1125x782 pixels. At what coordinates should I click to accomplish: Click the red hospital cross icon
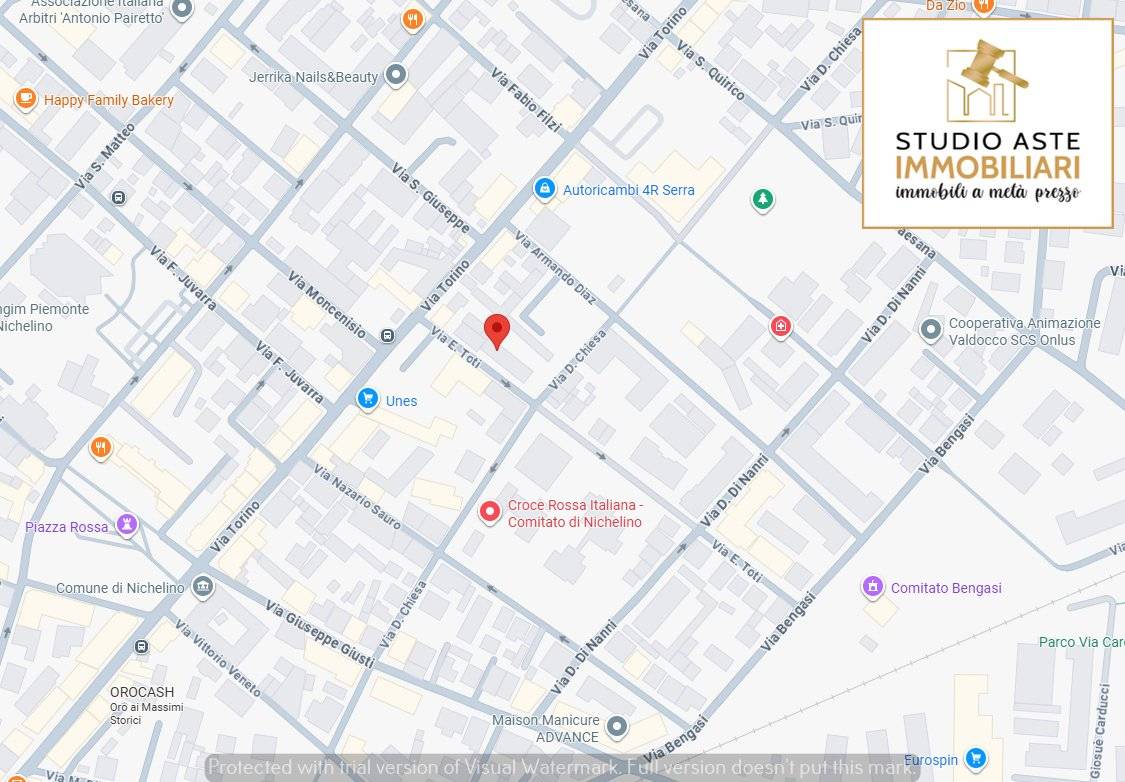pyautogui.click(x=781, y=326)
